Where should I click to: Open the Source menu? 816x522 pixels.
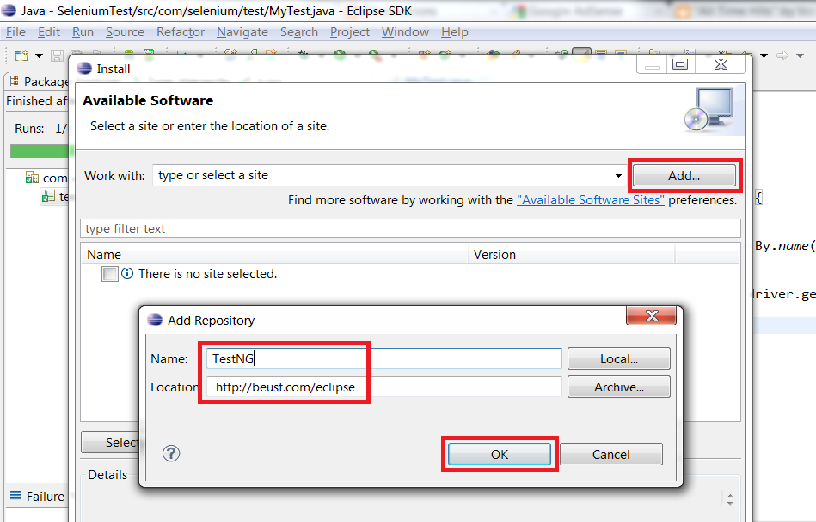tap(125, 32)
